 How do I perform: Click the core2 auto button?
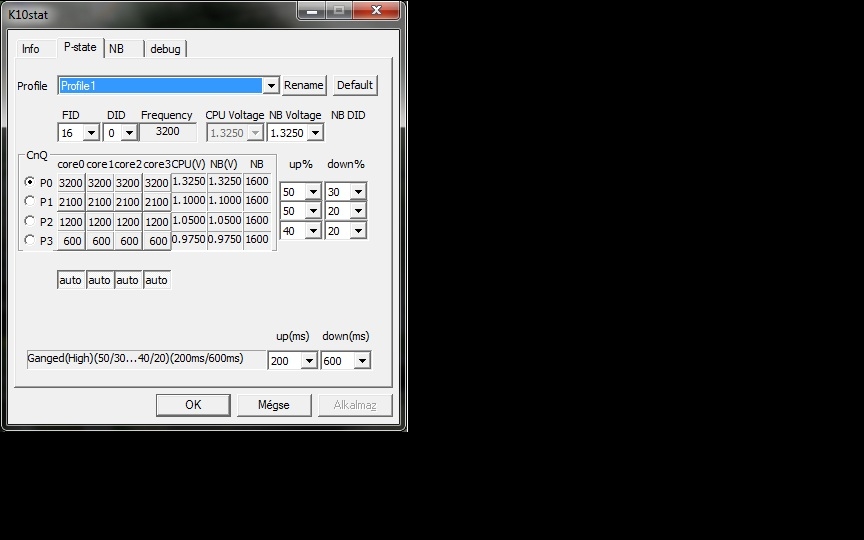[x=128, y=280]
